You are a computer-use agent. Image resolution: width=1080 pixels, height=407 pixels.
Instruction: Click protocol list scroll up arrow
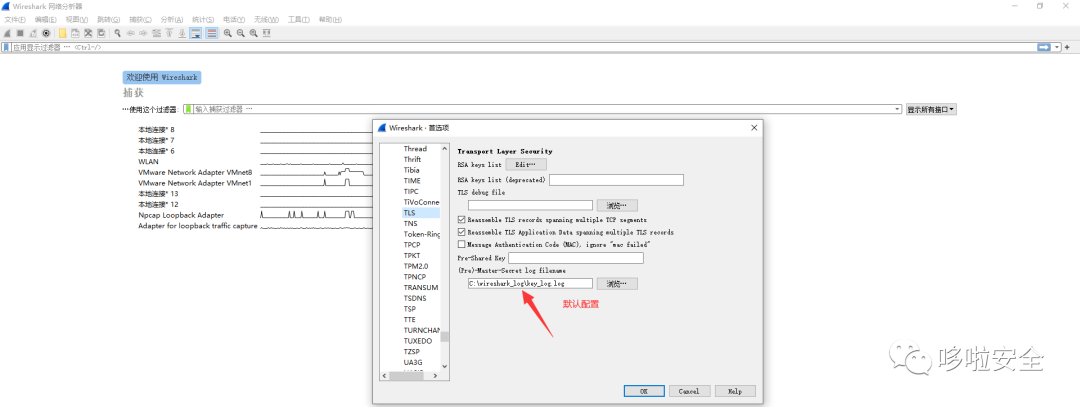445,147
